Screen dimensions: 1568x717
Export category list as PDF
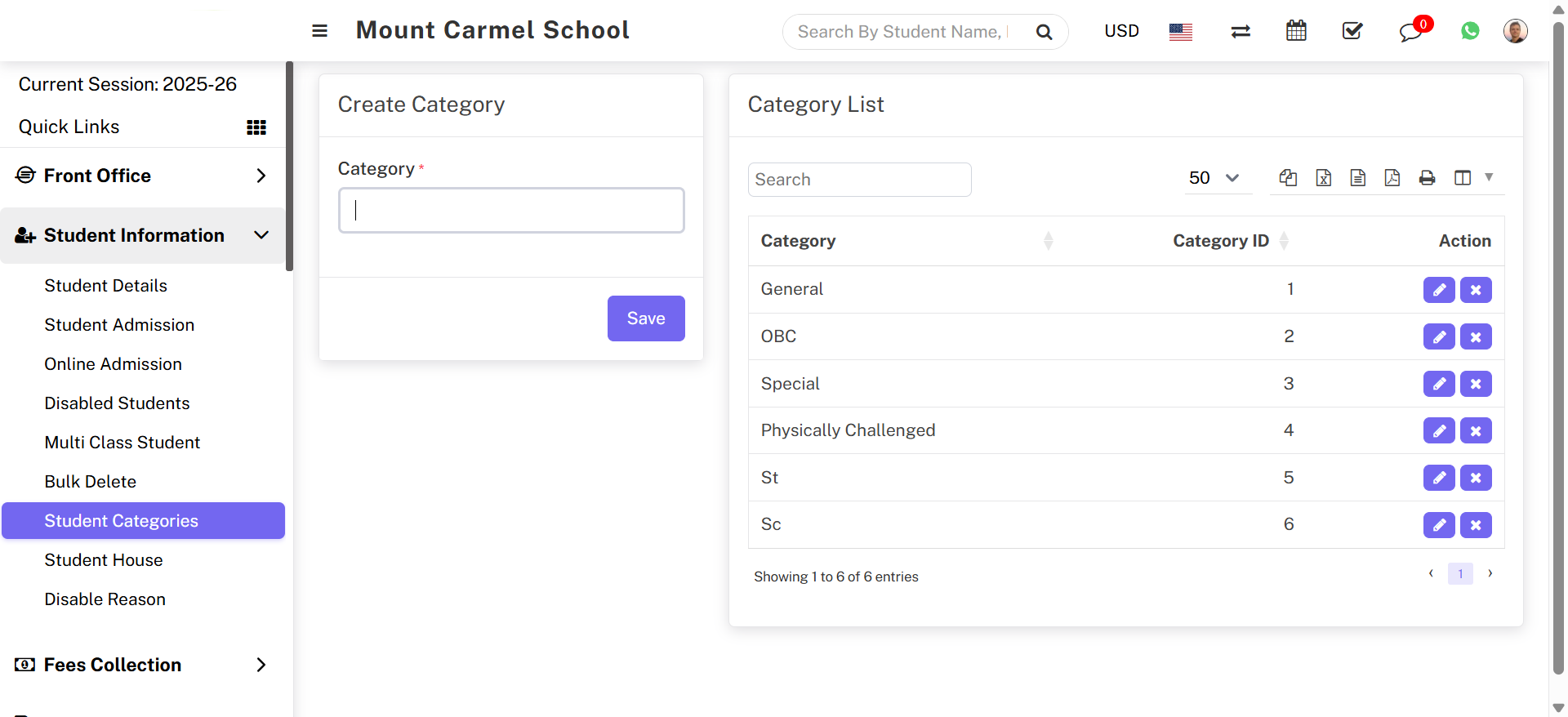pyautogui.click(x=1392, y=178)
